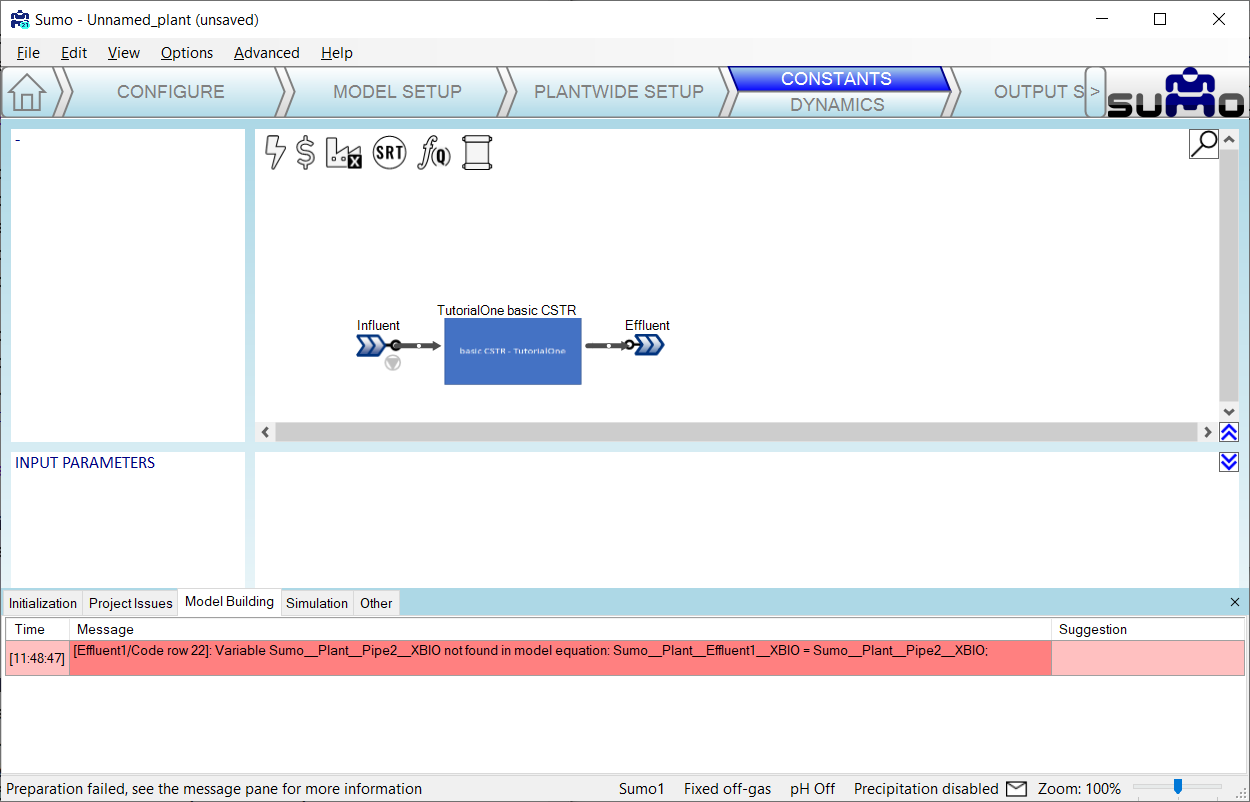This screenshot has height=802, width=1250.
Task: Open the Advanced menu
Action: [x=266, y=53]
